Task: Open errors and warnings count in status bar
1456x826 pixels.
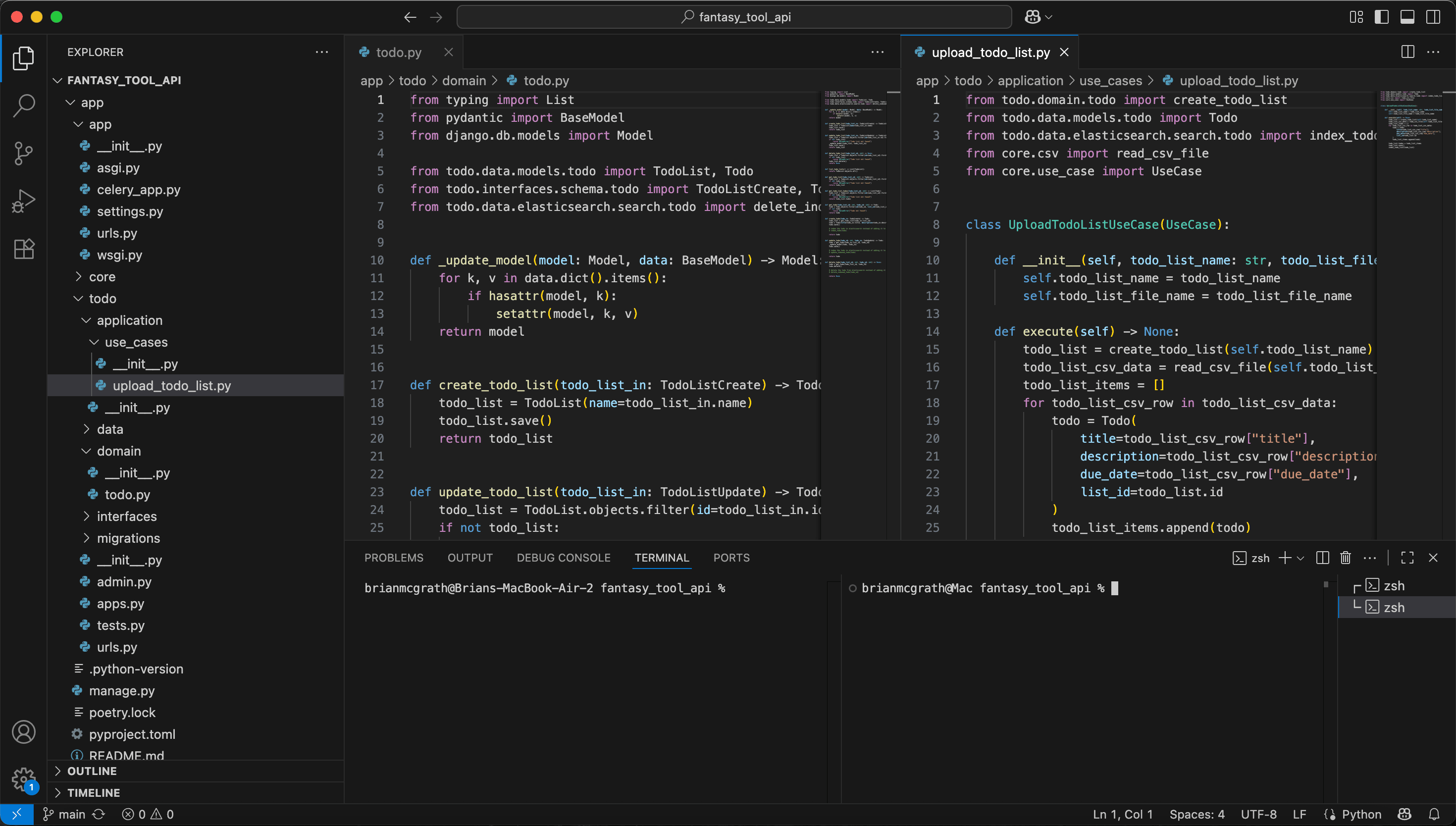Action: pos(148,814)
